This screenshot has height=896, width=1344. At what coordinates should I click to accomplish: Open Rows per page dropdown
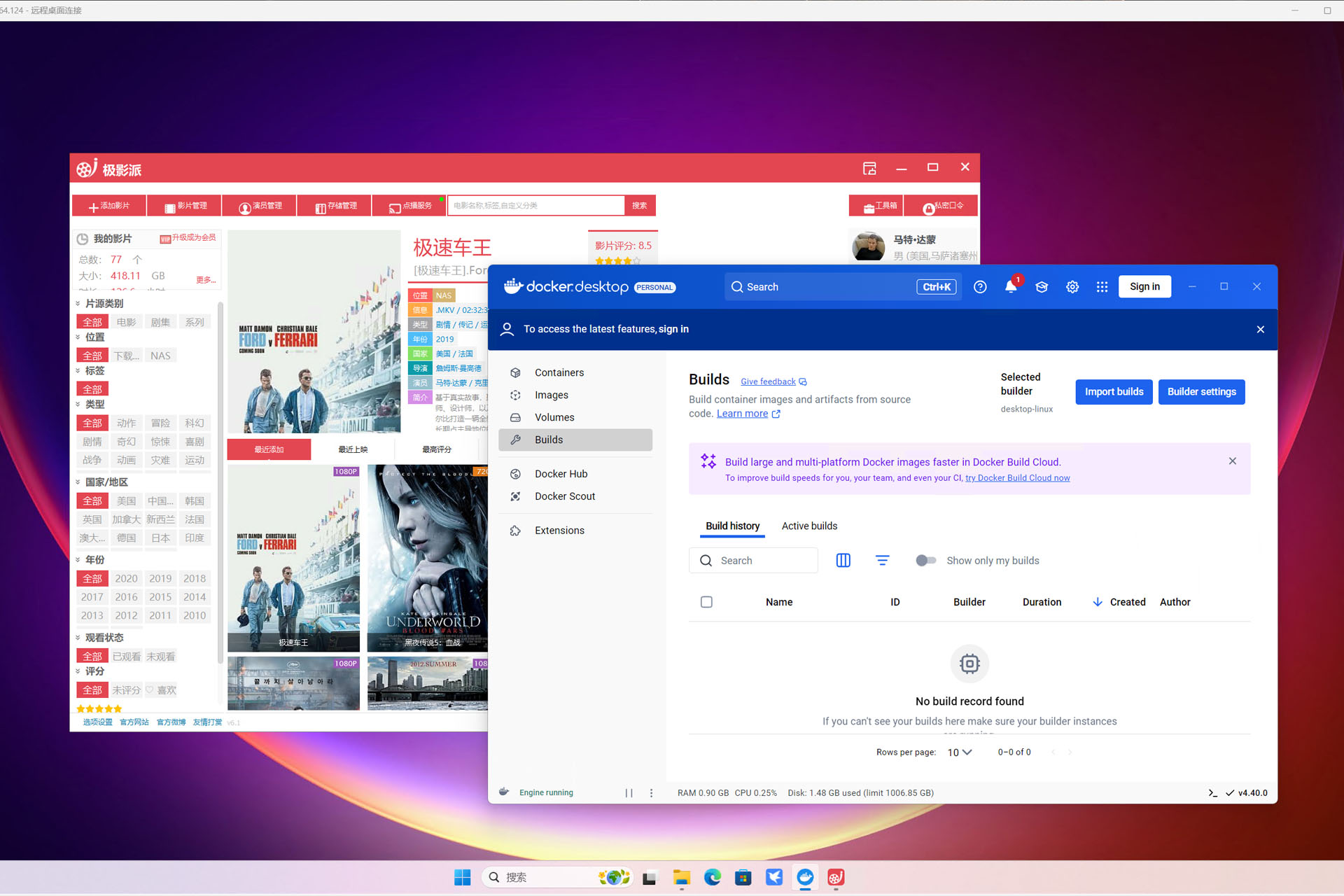coord(960,752)
